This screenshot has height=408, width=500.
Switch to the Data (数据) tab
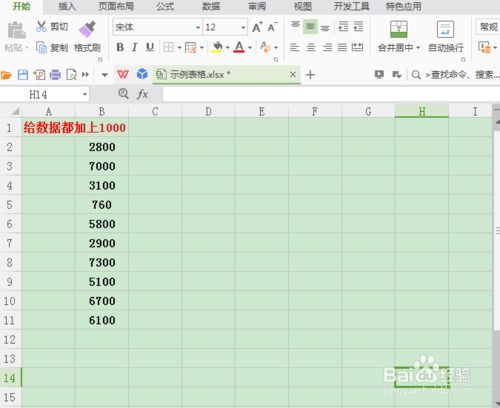tap(211, 6)
